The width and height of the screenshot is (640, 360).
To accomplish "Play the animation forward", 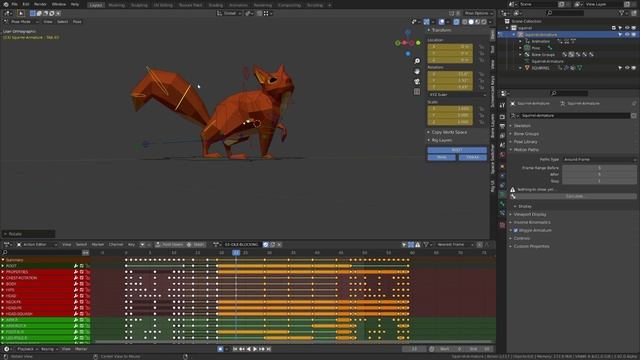I will pos(255,349).
